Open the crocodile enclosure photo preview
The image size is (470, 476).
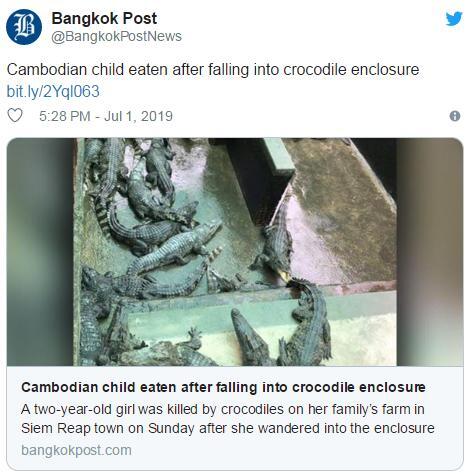(235, 252)
